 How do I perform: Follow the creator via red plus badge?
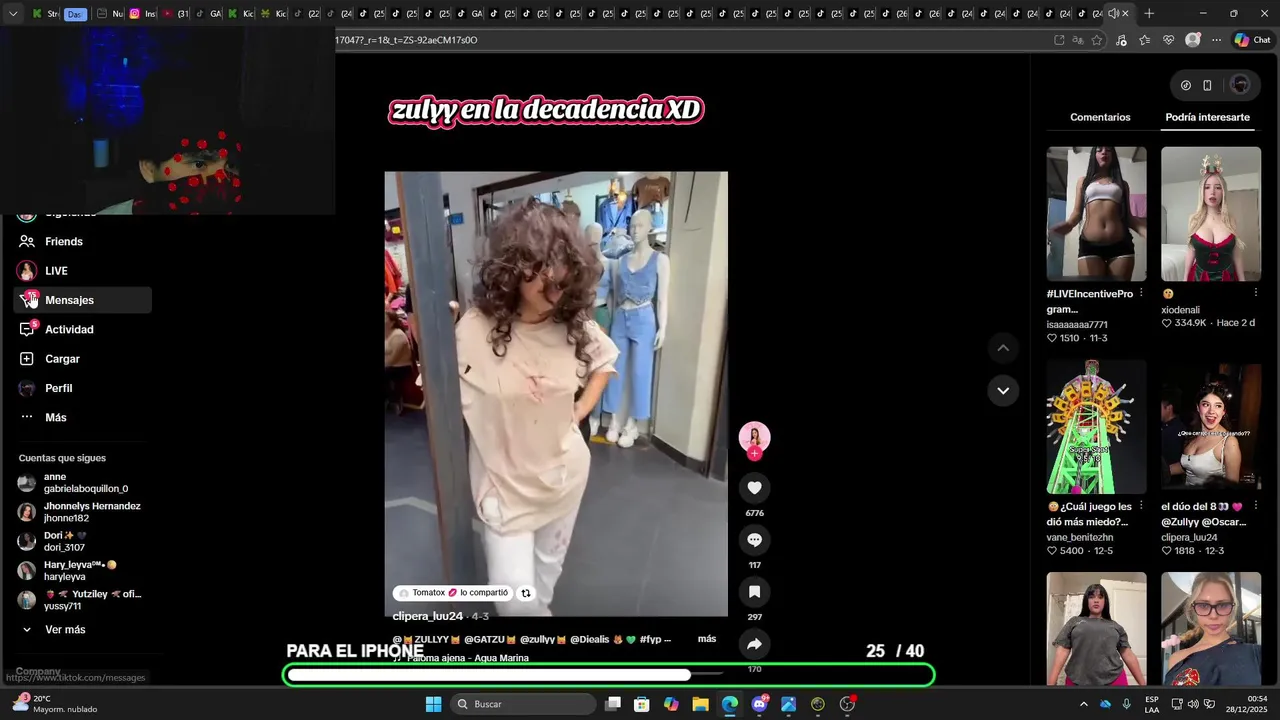click(x=754, y=454)
